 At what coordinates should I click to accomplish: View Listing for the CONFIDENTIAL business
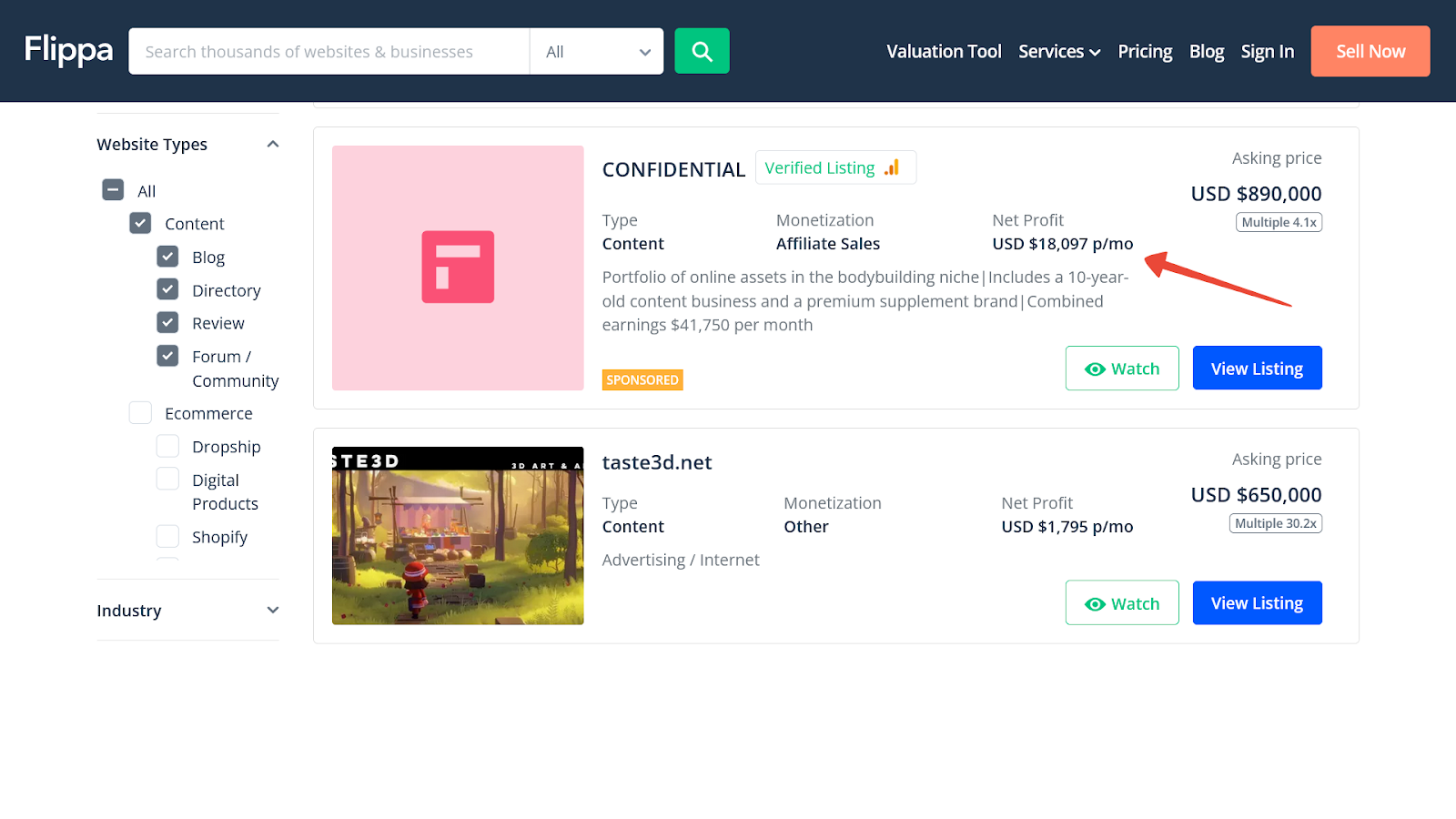pos(1258,368)
